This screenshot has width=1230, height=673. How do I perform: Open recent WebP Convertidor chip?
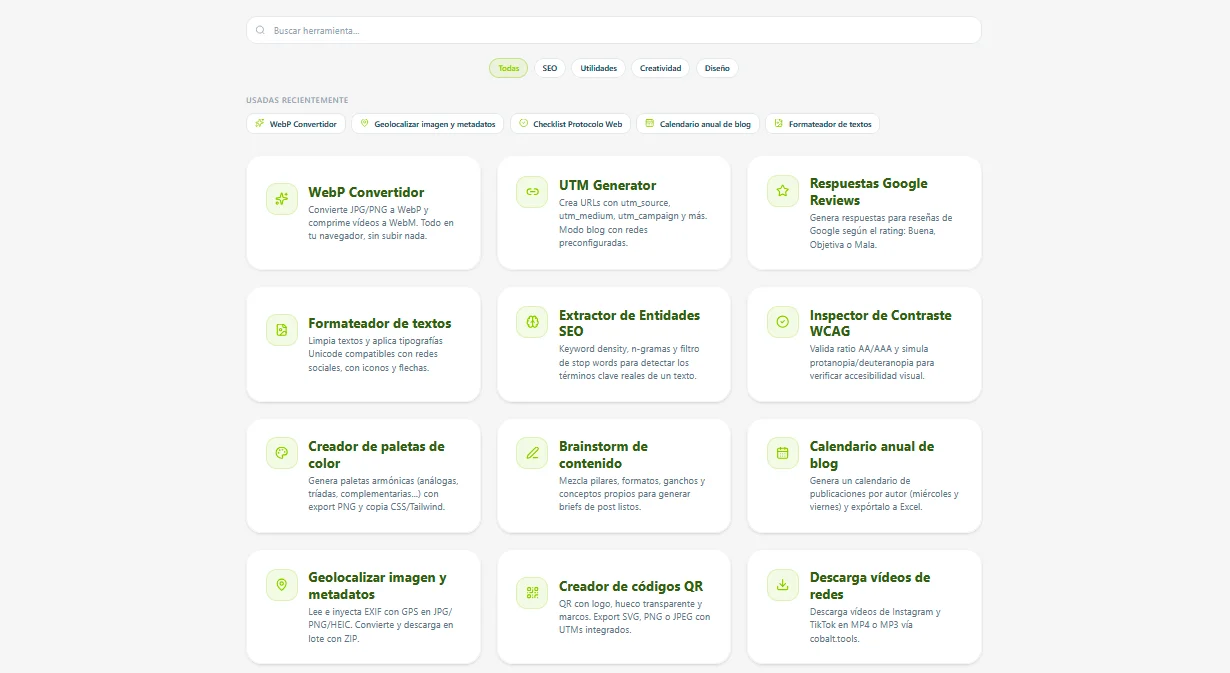pyautogui.click(x=296, y=124)
